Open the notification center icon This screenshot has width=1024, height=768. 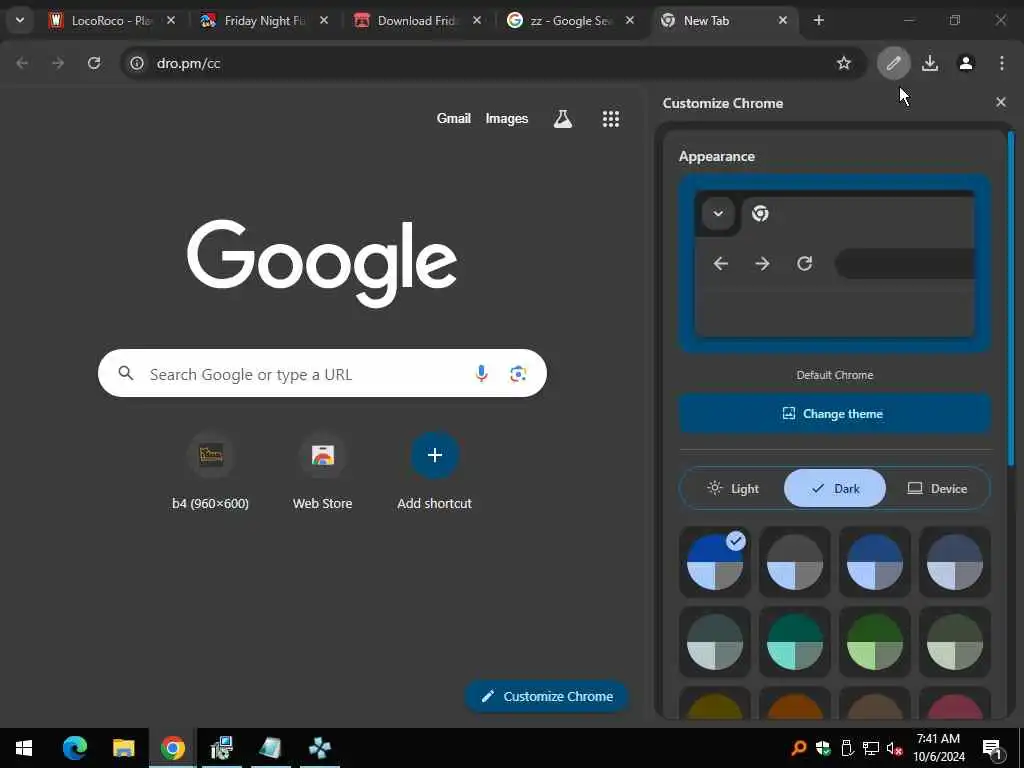(993, 750)
